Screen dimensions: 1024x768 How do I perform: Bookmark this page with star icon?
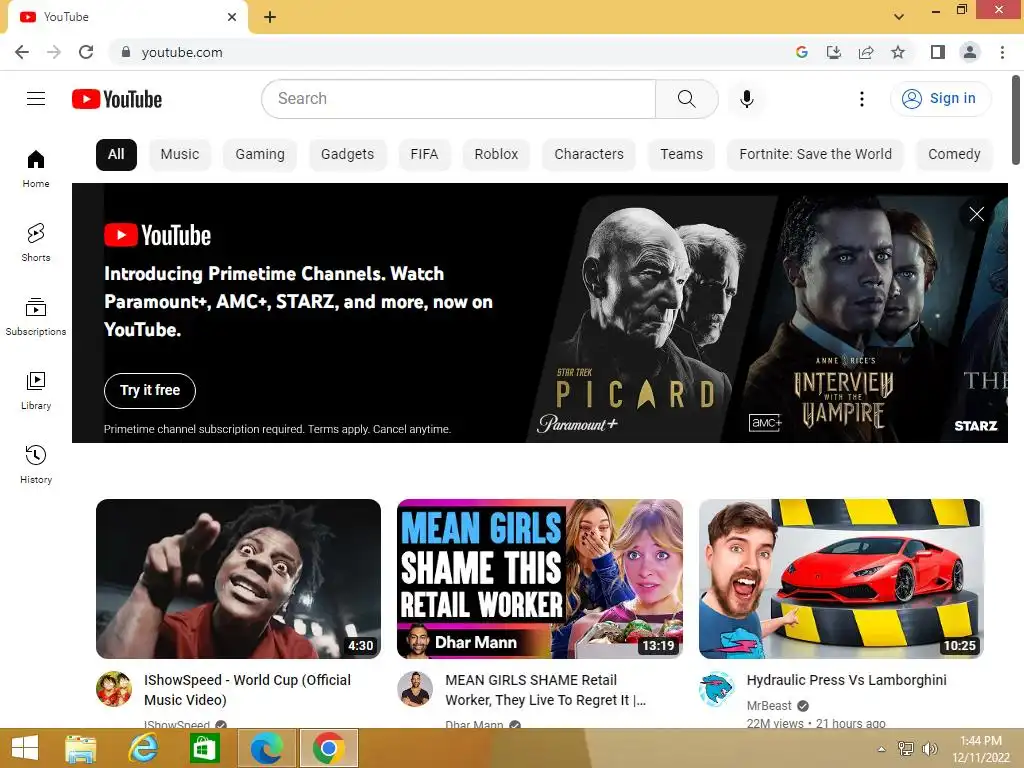(x=898, y=52)
